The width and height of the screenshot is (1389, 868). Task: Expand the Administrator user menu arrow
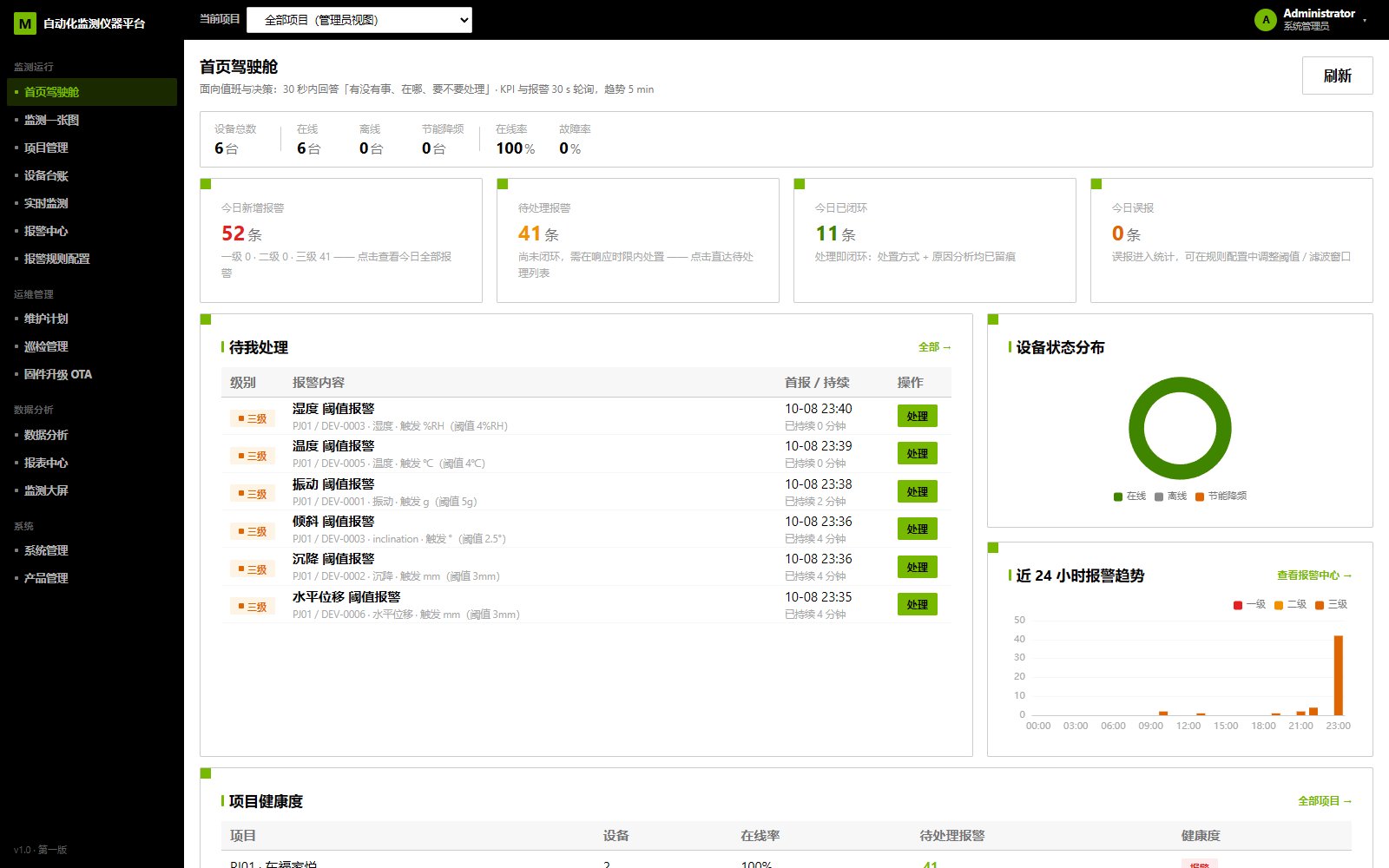click(x=1365, y=20)
